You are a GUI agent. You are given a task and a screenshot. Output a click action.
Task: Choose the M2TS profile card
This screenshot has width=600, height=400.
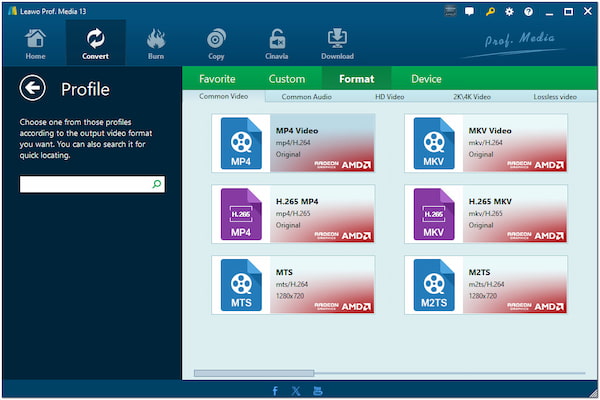tap(486, 285)
